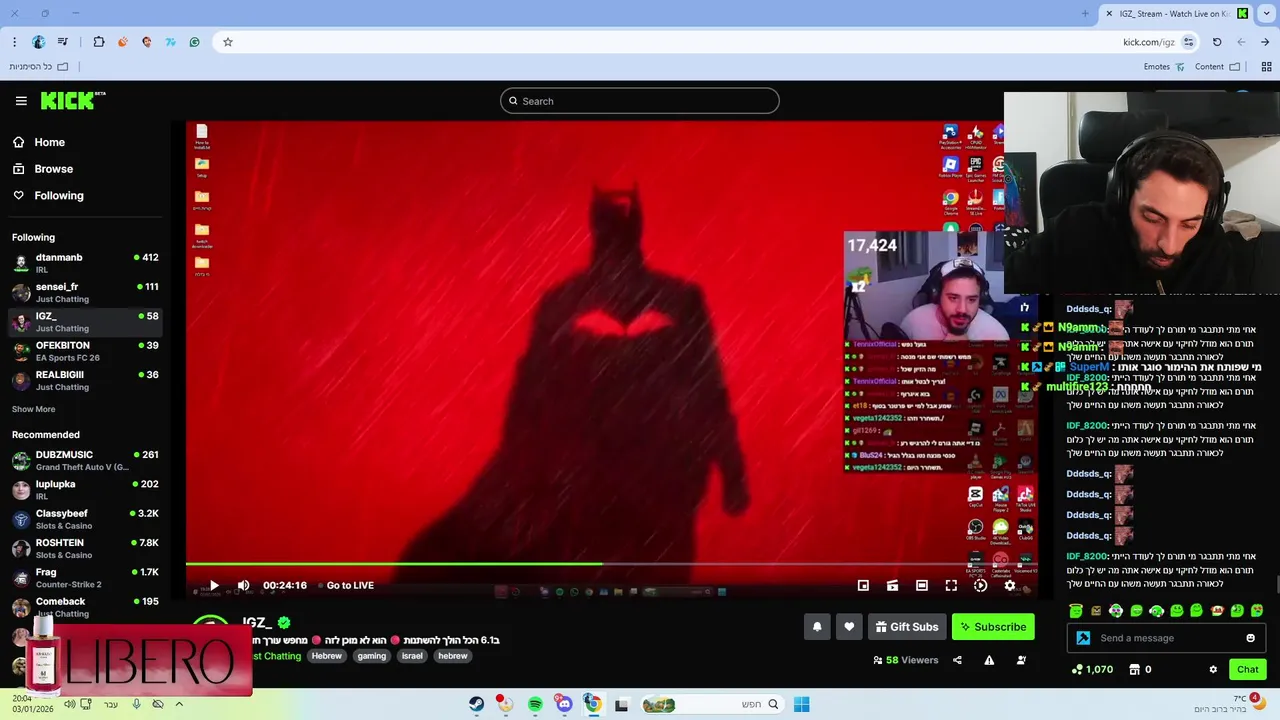The height and width of the screenshot is (720, 1280).
Task: Open the chat identity hammer icon
Action: click(1083, 638)
